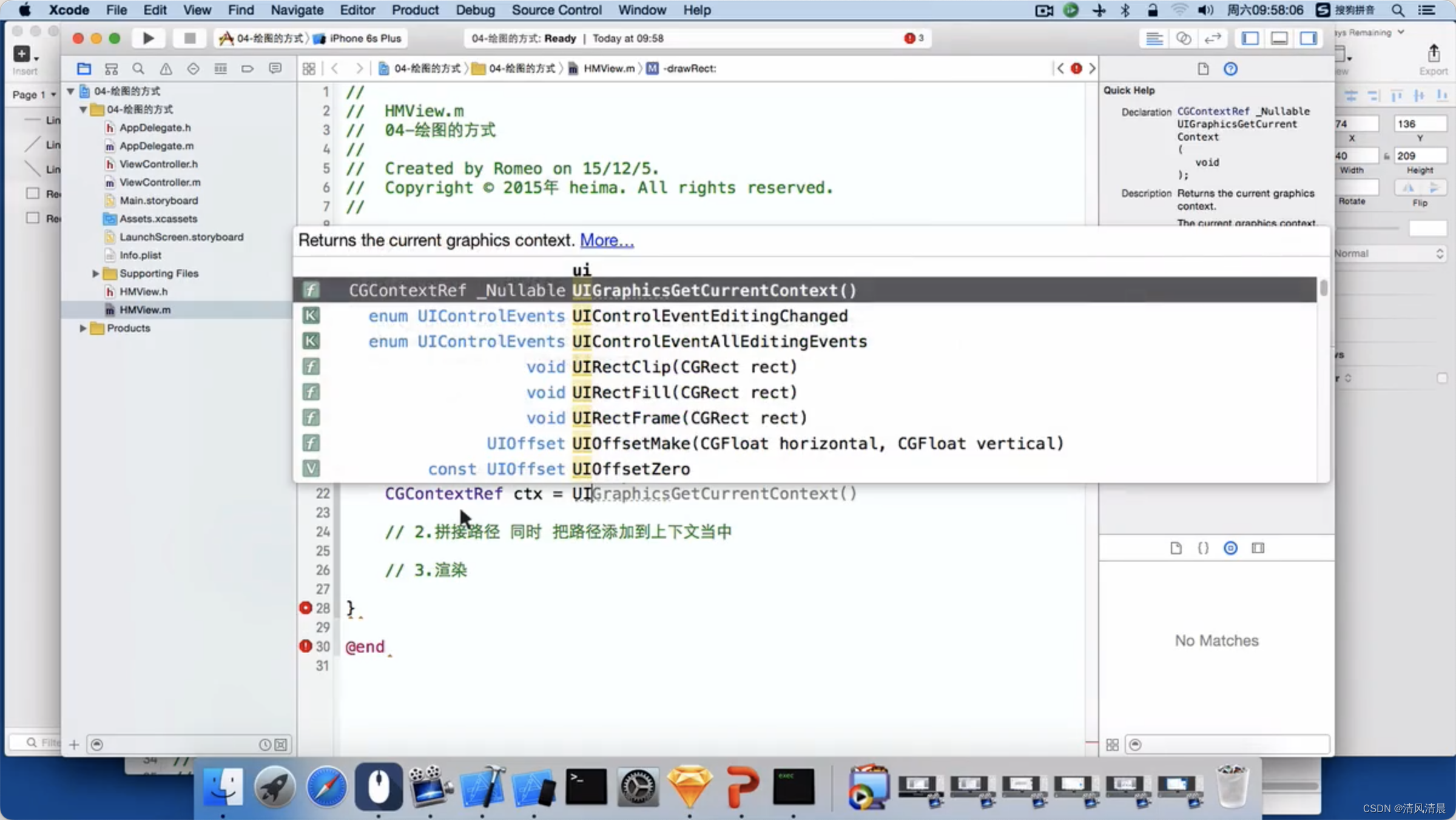Image resolution: width=1456 pixels, height=820 pixels.
Task: Follow the More... link in completion help
Action: click(607, 240)
